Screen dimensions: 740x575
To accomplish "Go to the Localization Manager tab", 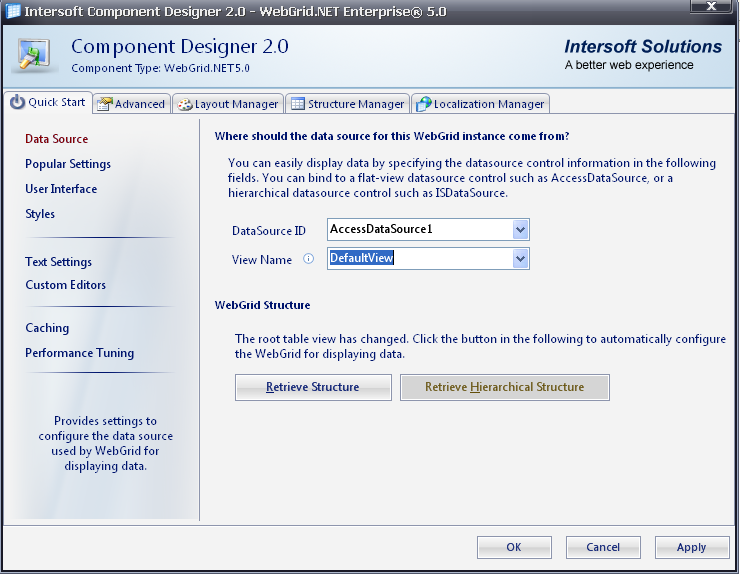I will click(480, 104).
